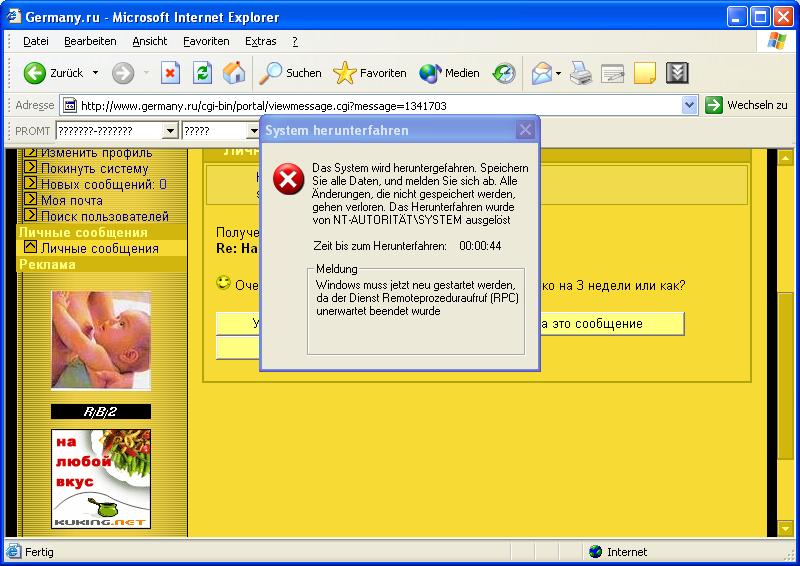
Task: Click the Windows flag logo
Action: click(777, 41)
